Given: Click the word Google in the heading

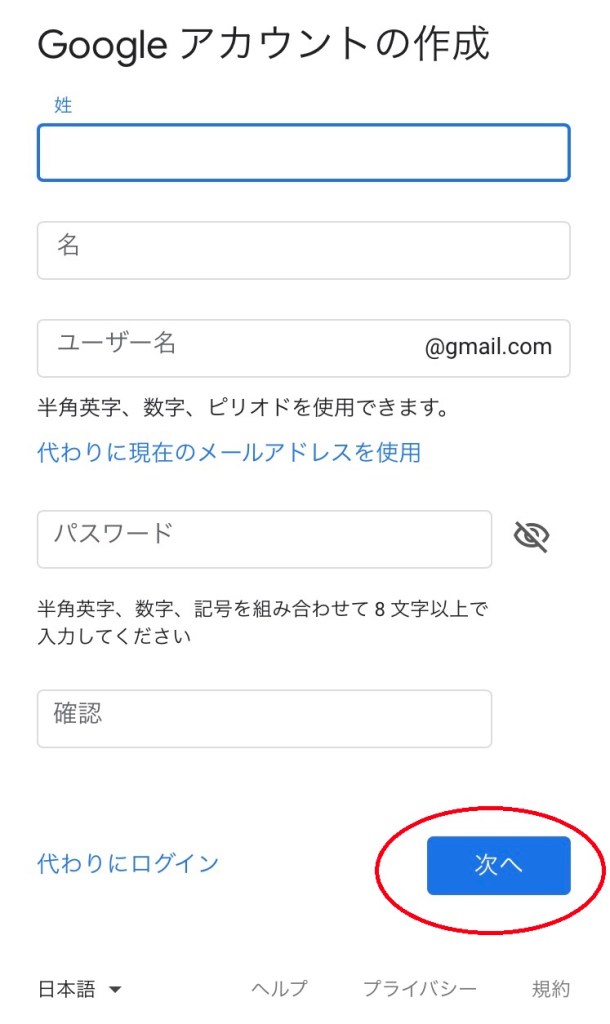Looking at the screenshot, I should 102,45.
